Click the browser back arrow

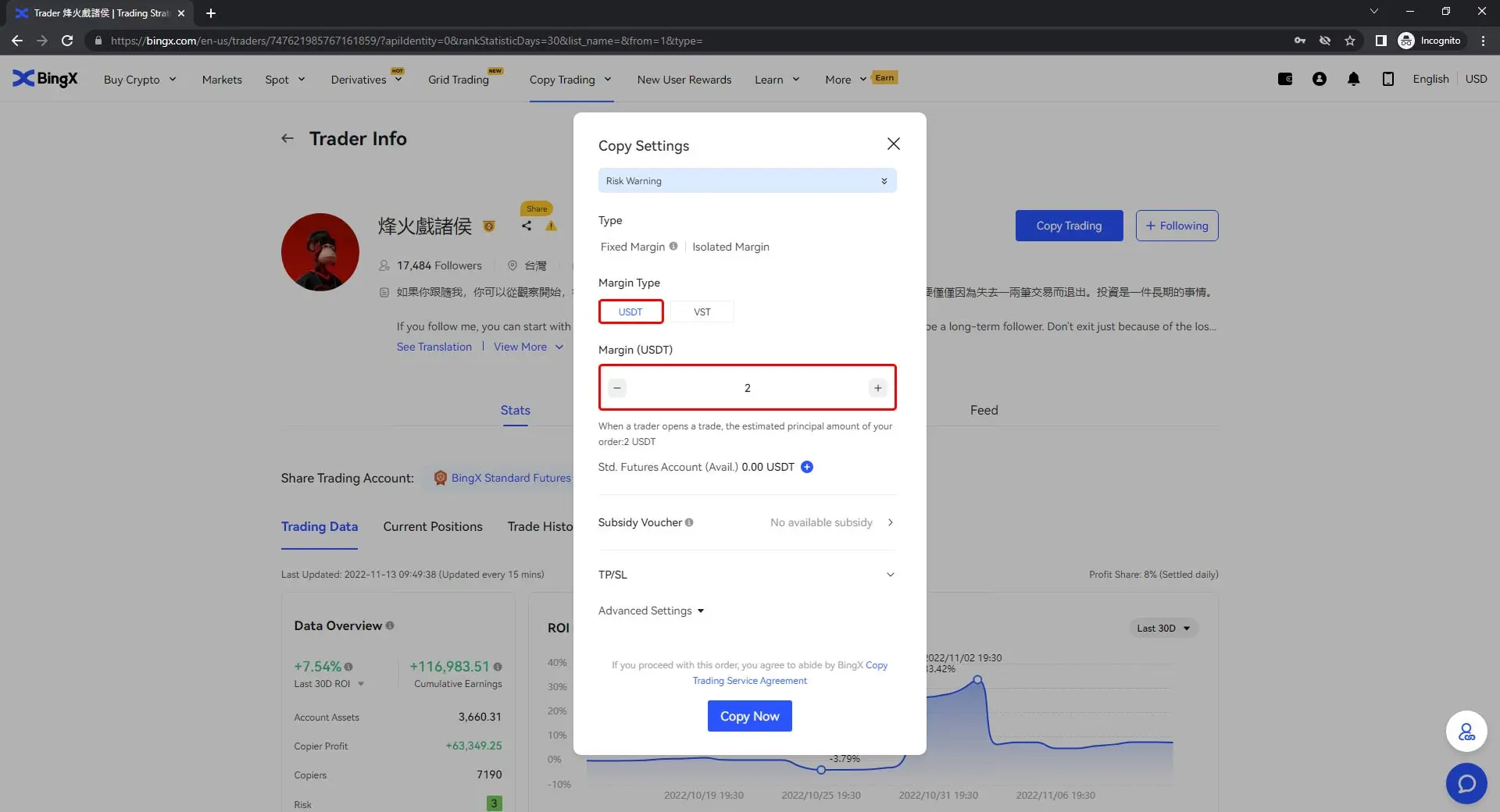(17, 41)
